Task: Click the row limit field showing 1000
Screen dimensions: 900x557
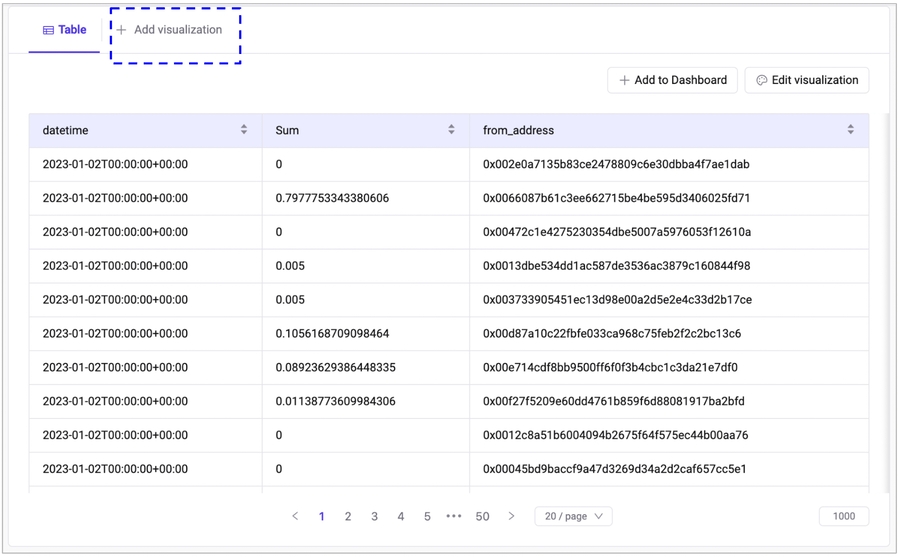Action: tap(843, 516)
